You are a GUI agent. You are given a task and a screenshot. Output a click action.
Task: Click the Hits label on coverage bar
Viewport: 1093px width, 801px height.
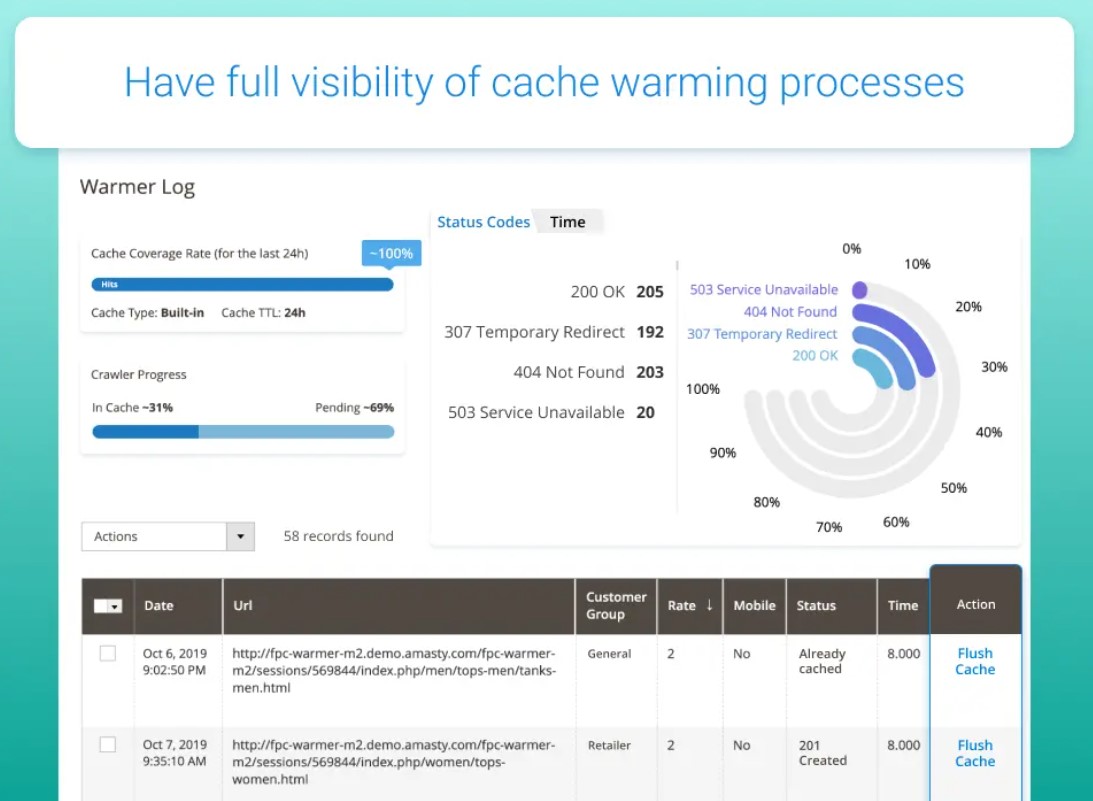(109, 285)
